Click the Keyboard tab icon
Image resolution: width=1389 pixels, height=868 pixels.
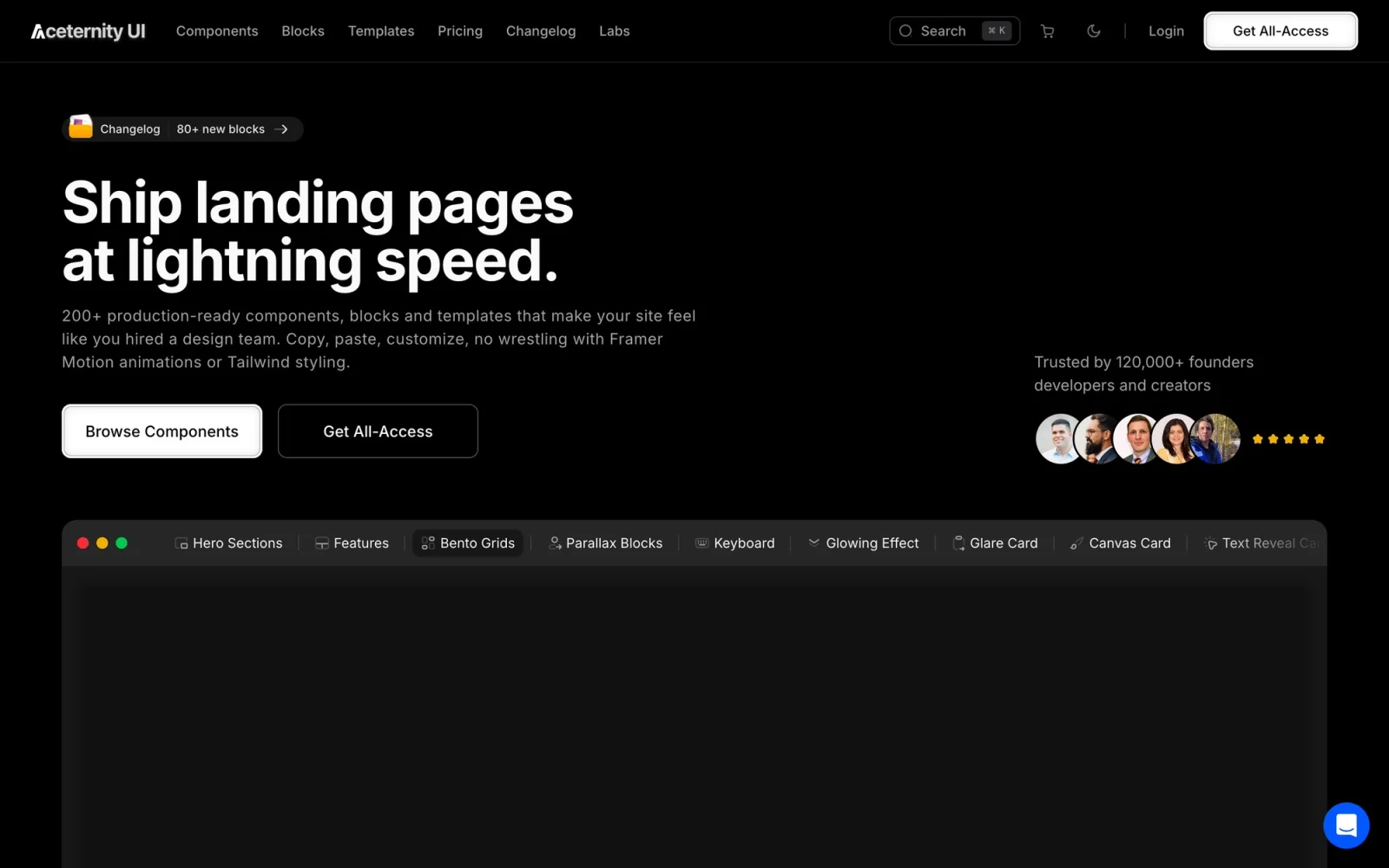pyautogui.click(x=702, y=543)
